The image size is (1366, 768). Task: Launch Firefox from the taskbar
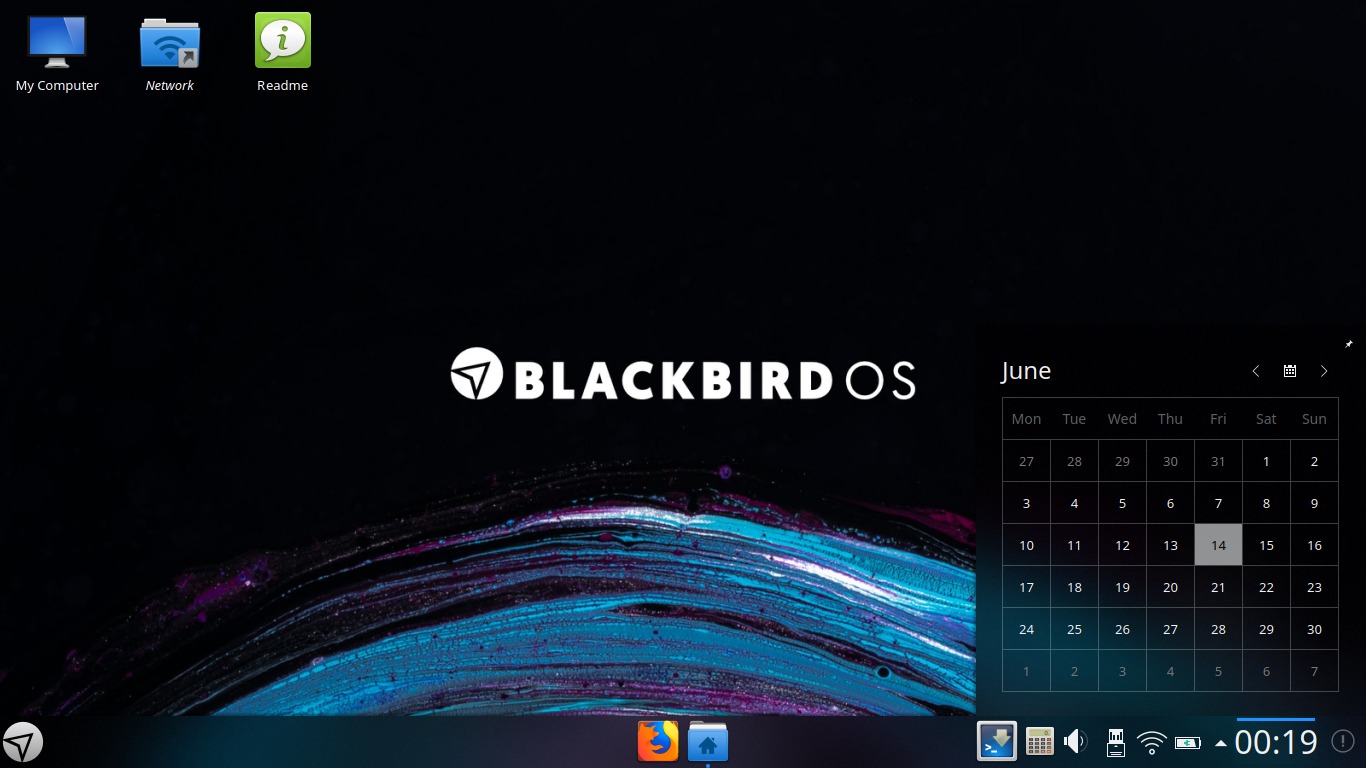click(x=658, y=742)
